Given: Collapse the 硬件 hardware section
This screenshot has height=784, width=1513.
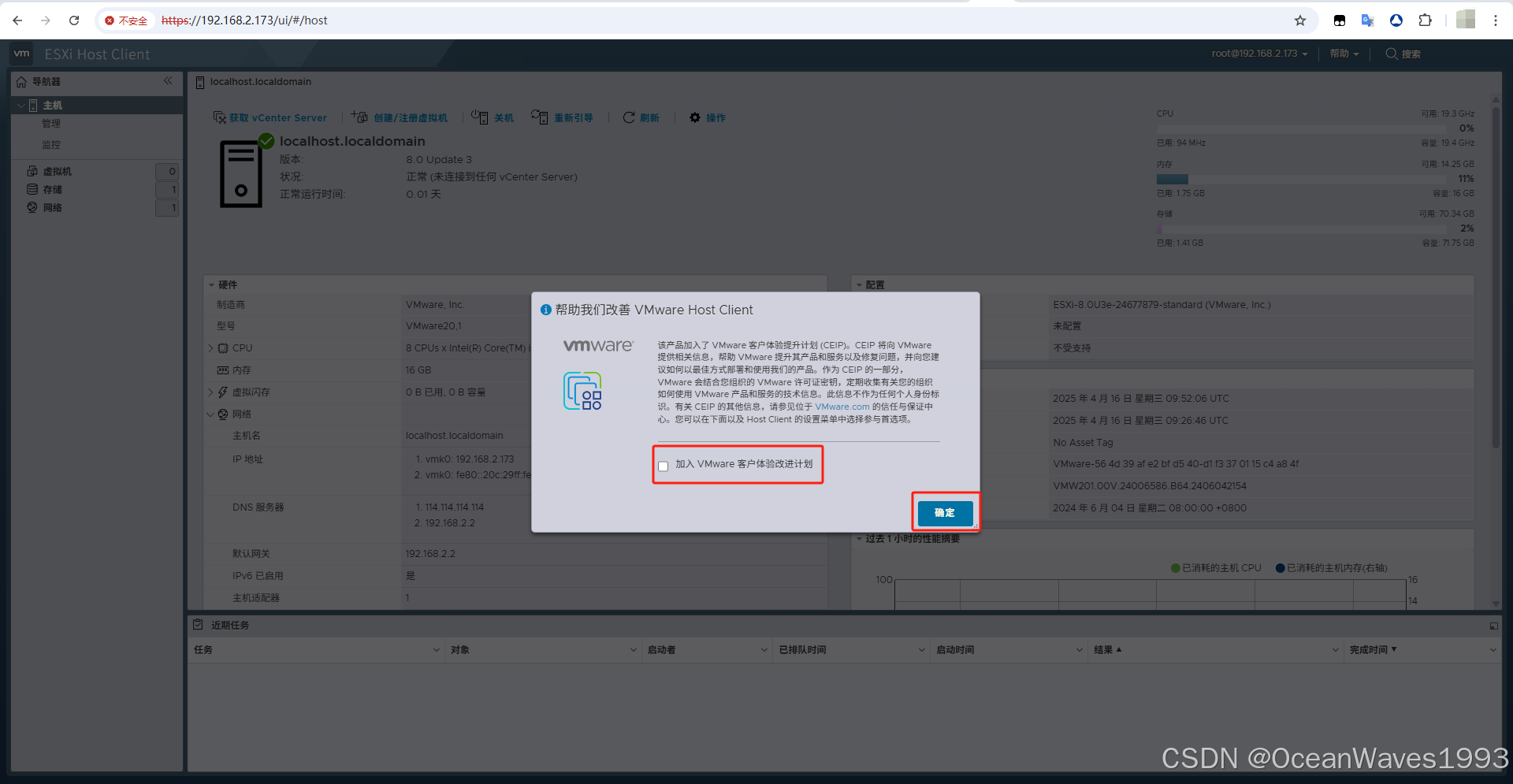Looking at the screenshot, I should 211,285.
